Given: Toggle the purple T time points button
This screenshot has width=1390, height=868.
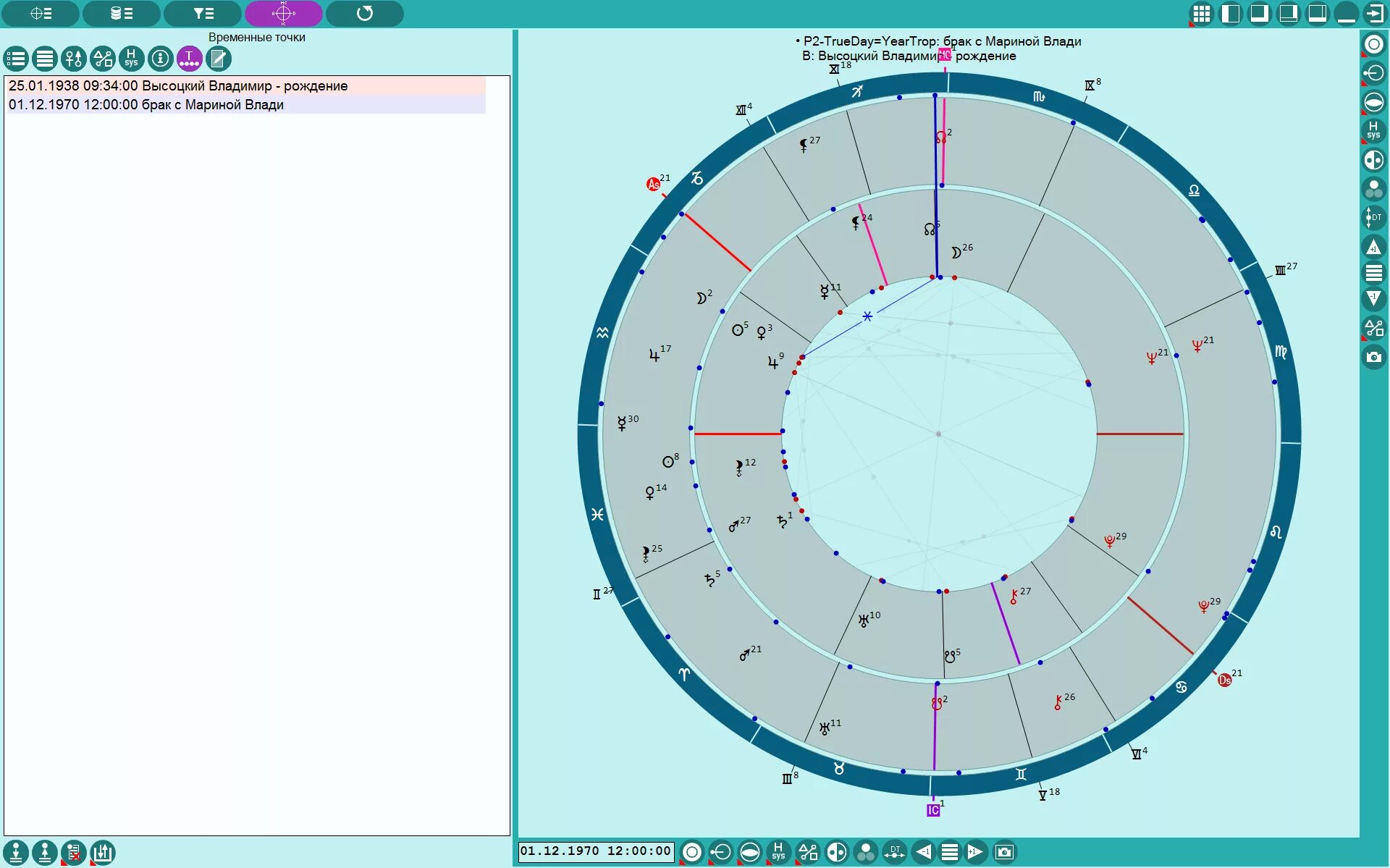Looking at the screenshot, I should pos(189,59).
